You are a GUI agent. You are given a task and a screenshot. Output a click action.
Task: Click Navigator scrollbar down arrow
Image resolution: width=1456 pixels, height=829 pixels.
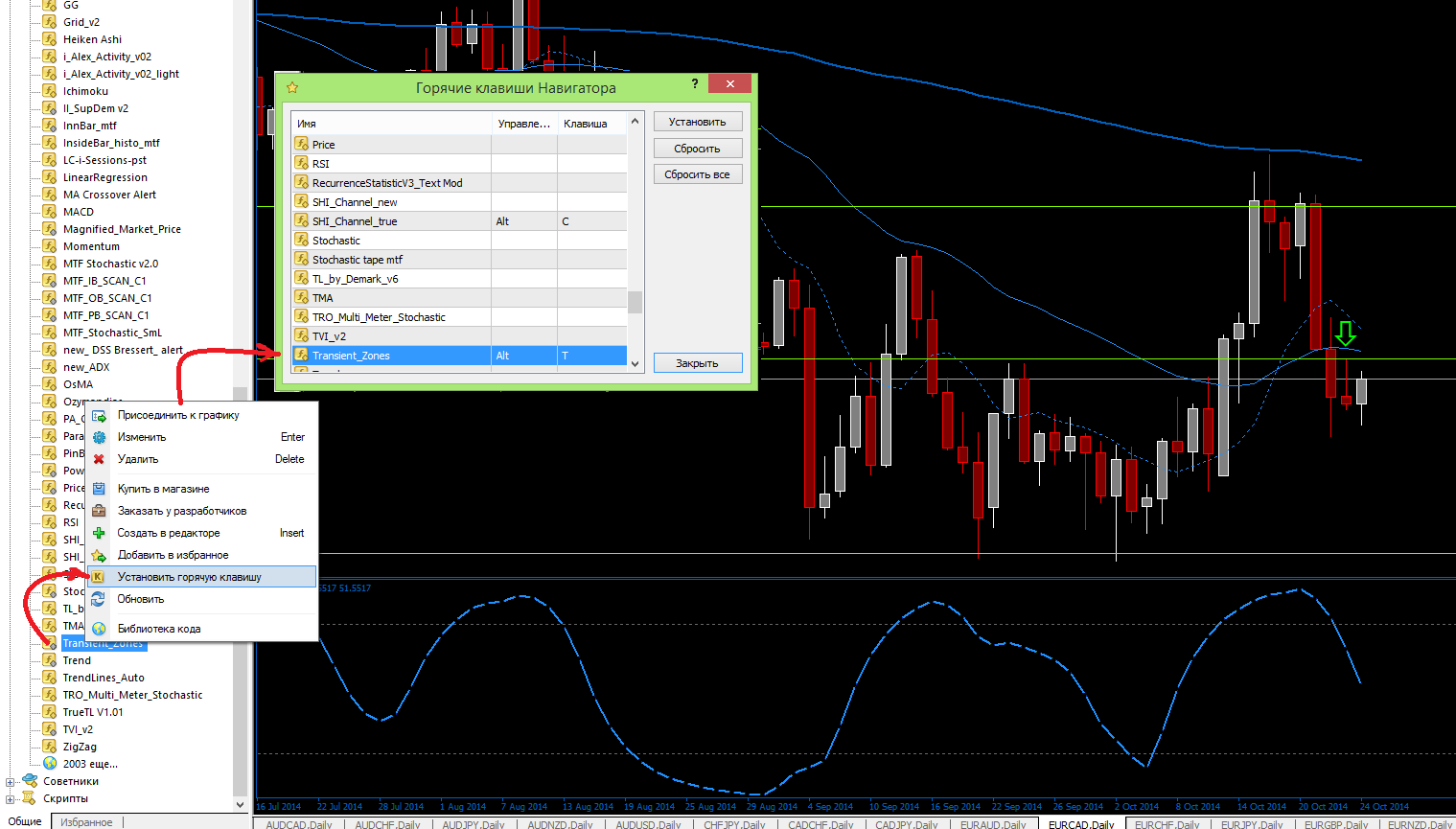pos(240,804)
